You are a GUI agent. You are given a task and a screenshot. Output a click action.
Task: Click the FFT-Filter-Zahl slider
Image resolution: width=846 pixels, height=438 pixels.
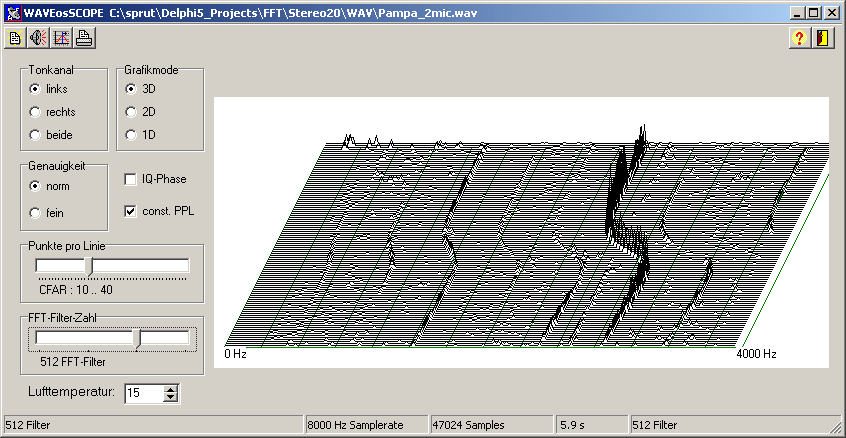click(x=138, y=339)
